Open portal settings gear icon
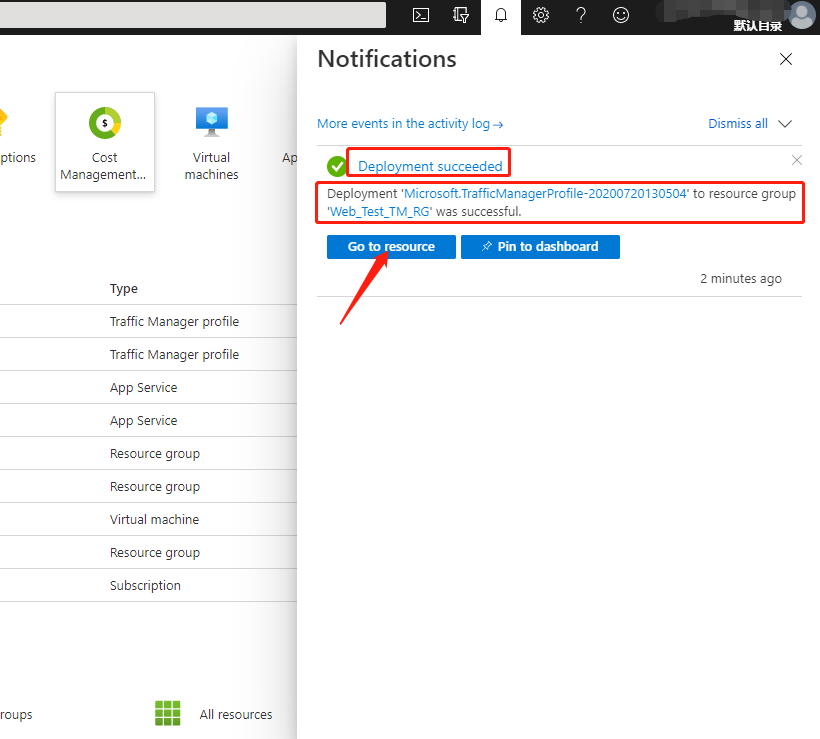The height and width of the screenshot is (739, 820). point(541,15)
